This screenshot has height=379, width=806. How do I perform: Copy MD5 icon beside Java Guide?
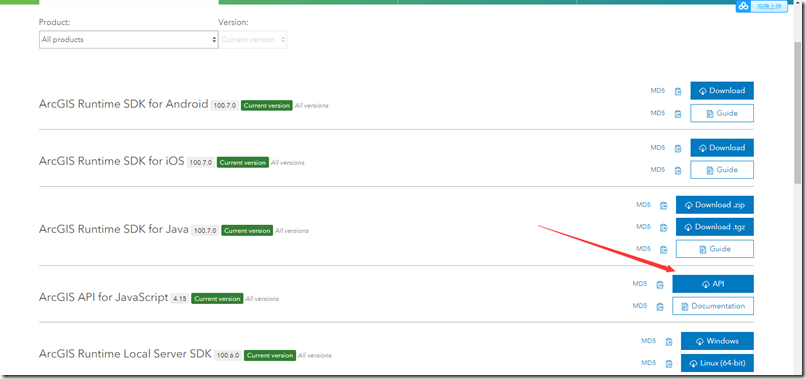pyautogui.click(x=664, y=249)
